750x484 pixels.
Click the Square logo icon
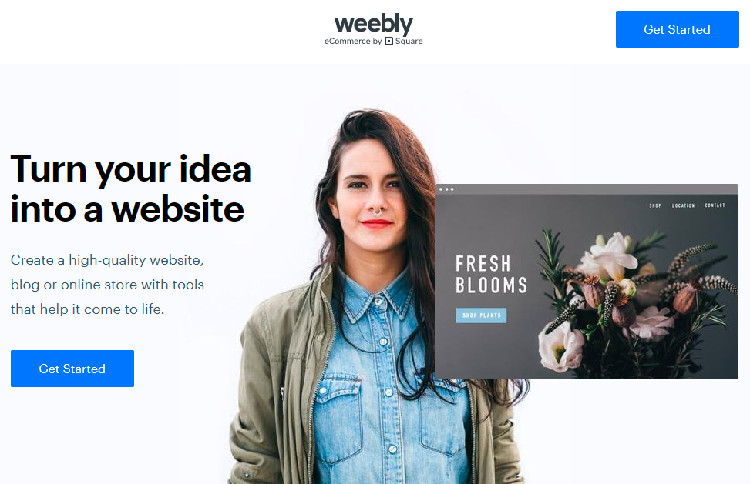[x=389, y=41]
